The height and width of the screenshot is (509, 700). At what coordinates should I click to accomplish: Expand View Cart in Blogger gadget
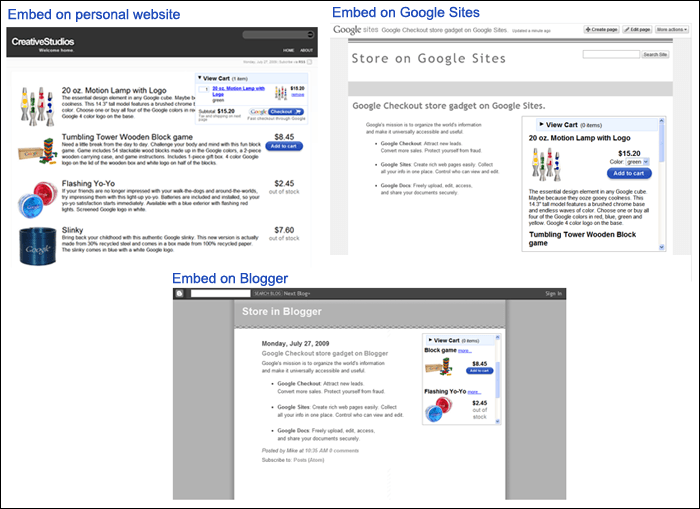click(x=430, y=340)
